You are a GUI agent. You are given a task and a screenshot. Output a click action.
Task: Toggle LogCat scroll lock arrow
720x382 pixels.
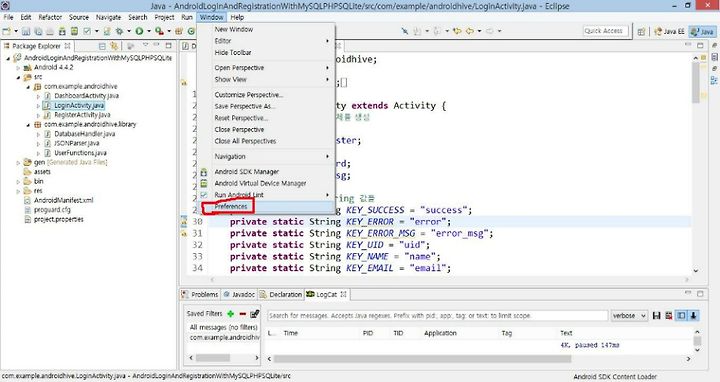693,315
